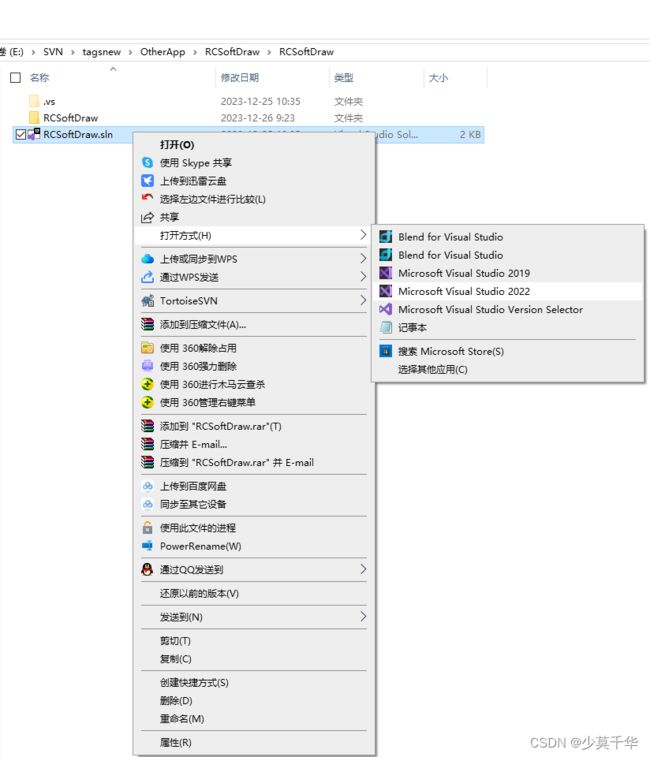650x757 pixels.
Task: Click the lock icon for file processes
Action: [147, 528]
